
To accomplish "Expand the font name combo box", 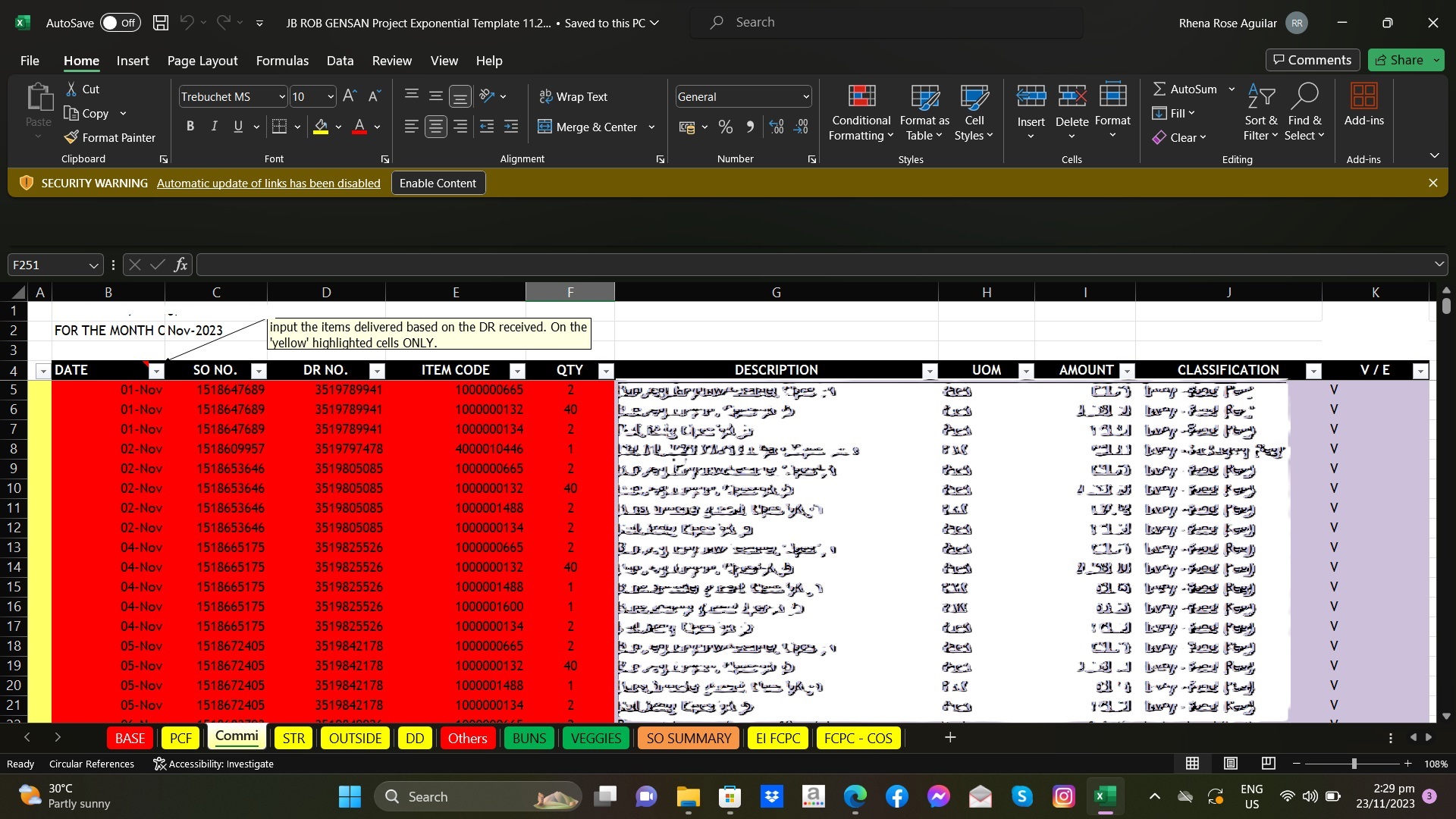I will tap(281, 96).
